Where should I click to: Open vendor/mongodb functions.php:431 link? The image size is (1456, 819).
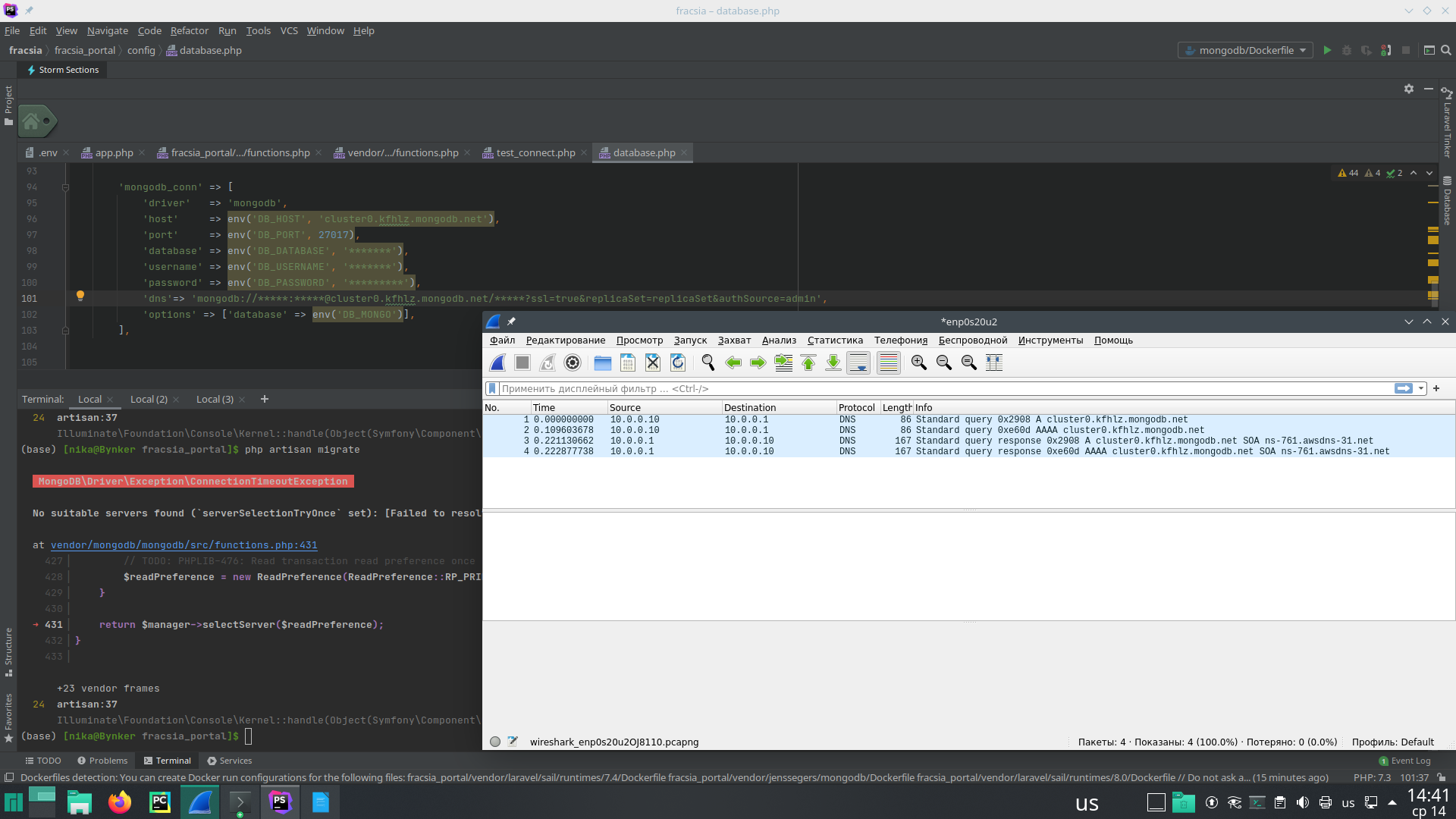pos(184,545)
